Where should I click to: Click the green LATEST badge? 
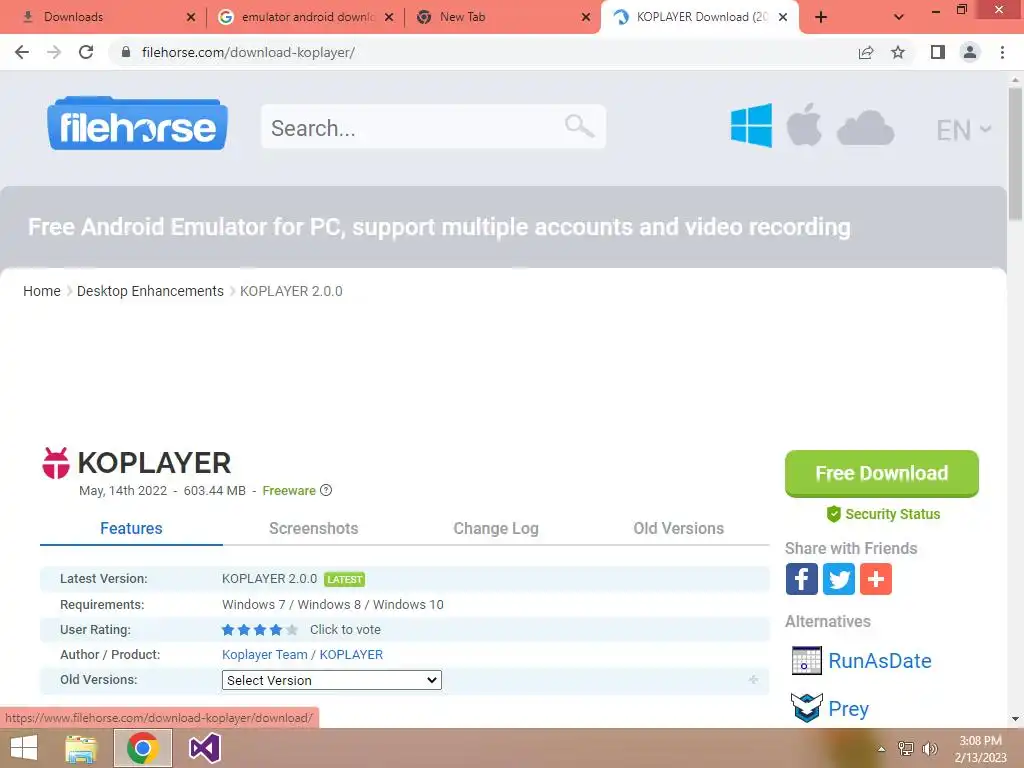[x=344, y=579]
